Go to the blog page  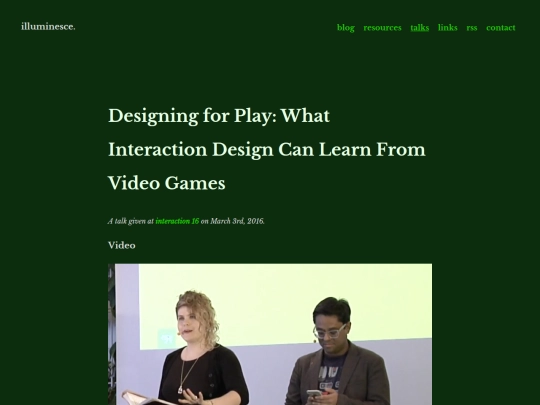345,28
